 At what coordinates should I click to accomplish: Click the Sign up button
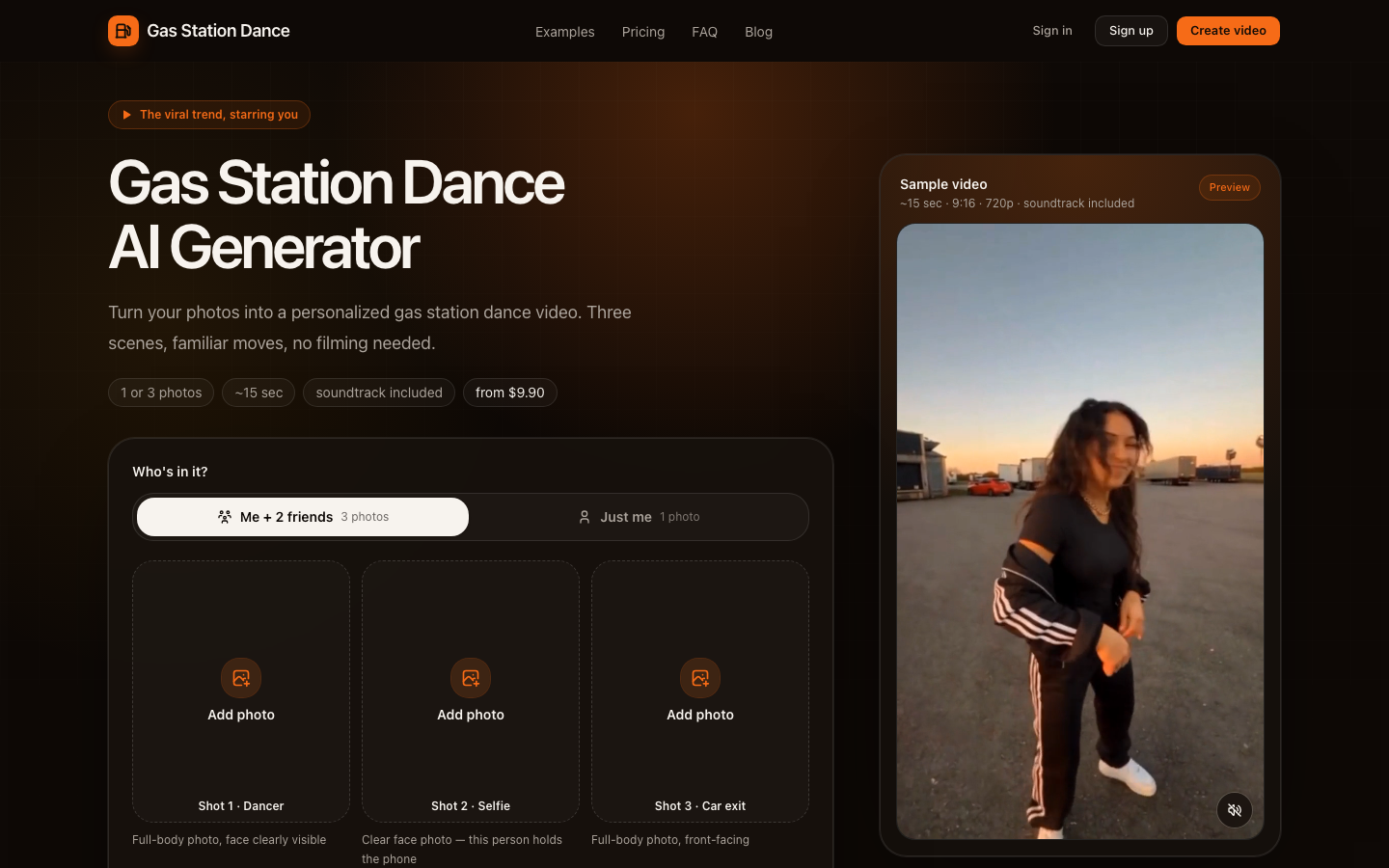1131,31
